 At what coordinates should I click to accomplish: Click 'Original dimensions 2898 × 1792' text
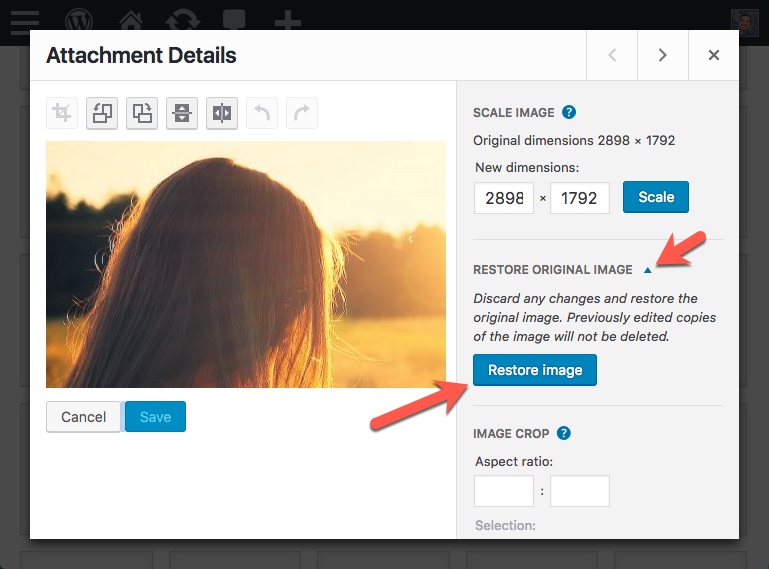pos(574,141)
